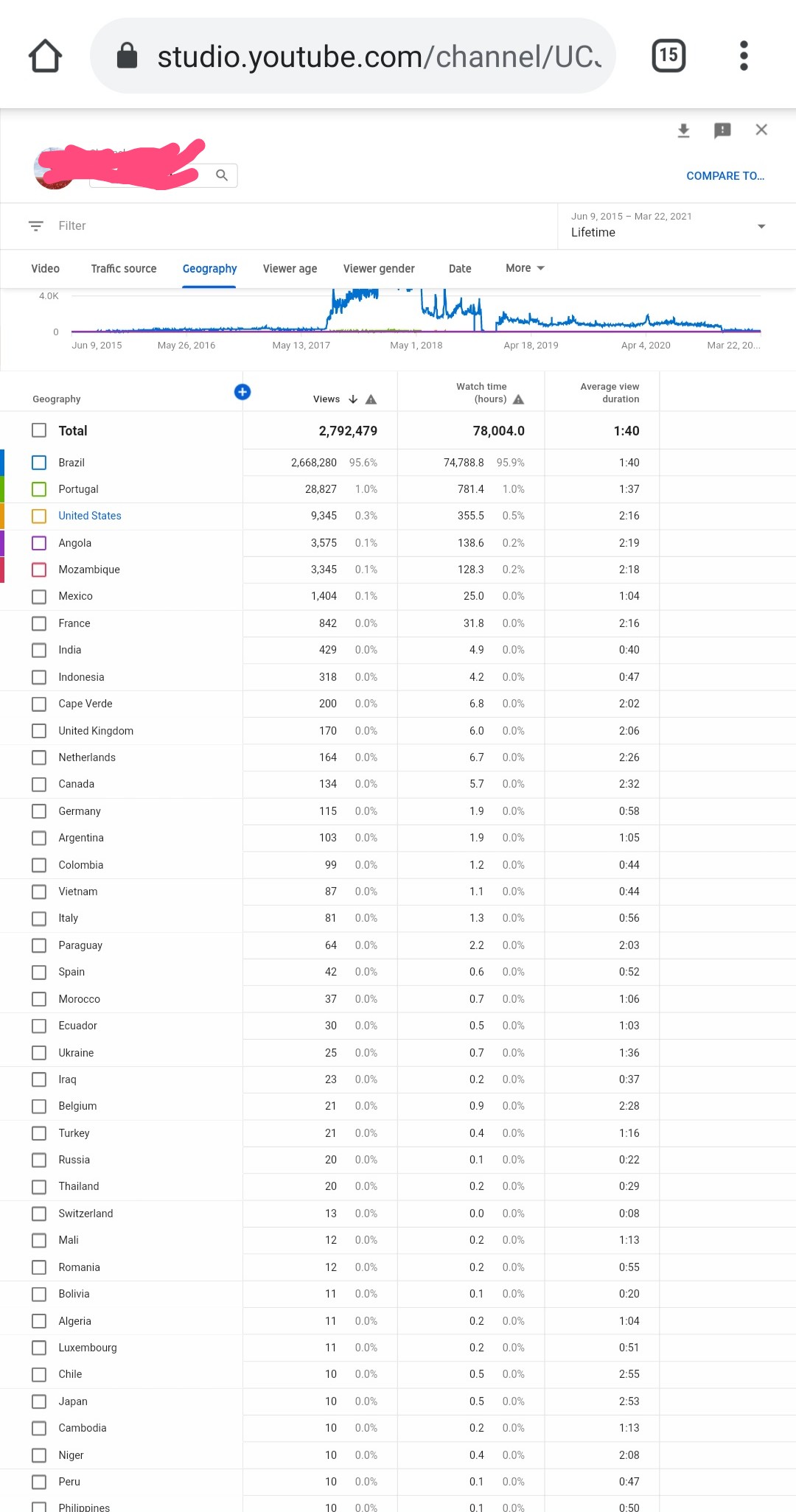Click the COMPARE TO... button

(725, 176)
